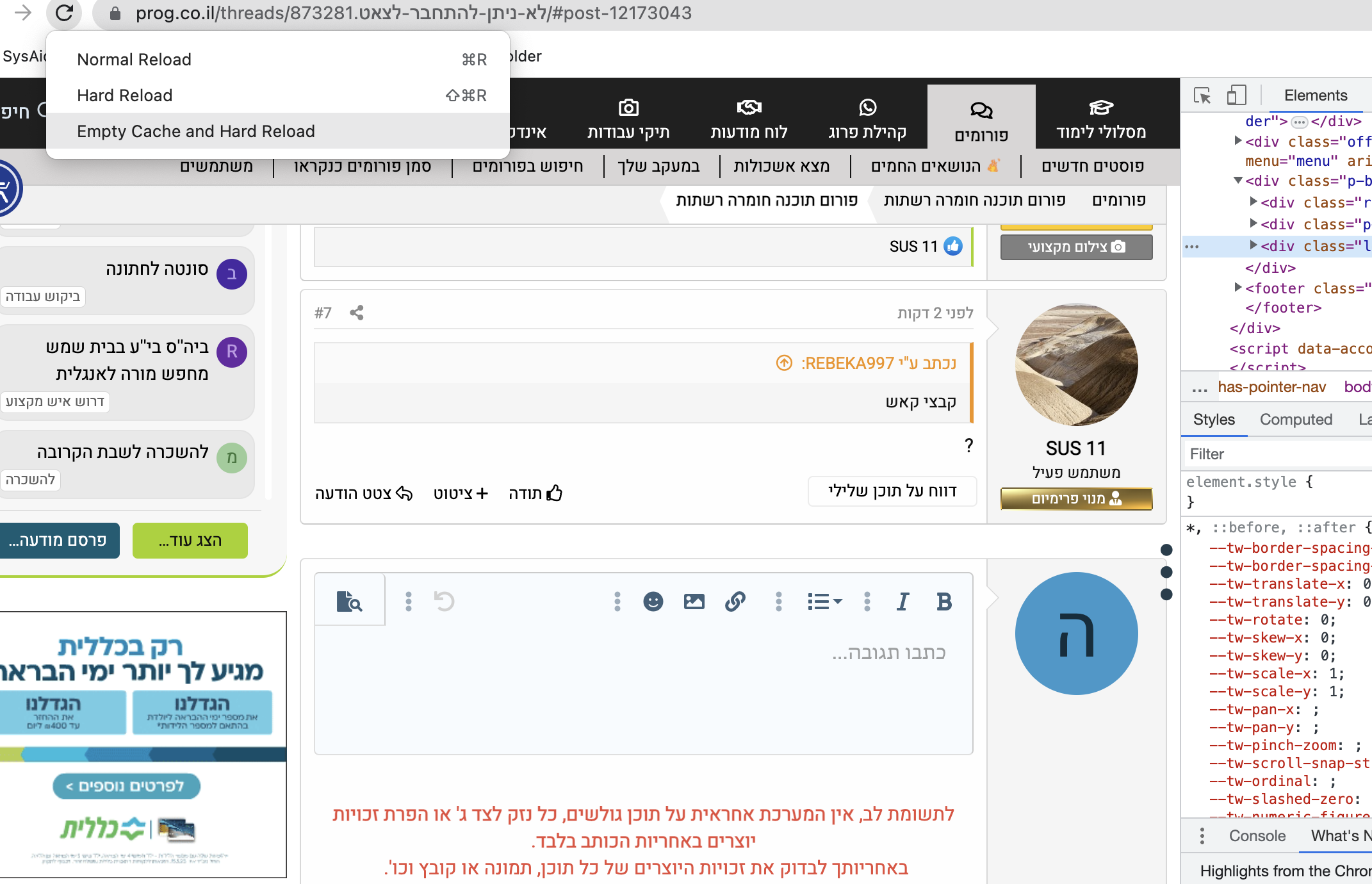Toggle the device toolbar icon in DevTools
This screenshot has width=1372, height=884.
[1236, 96]
